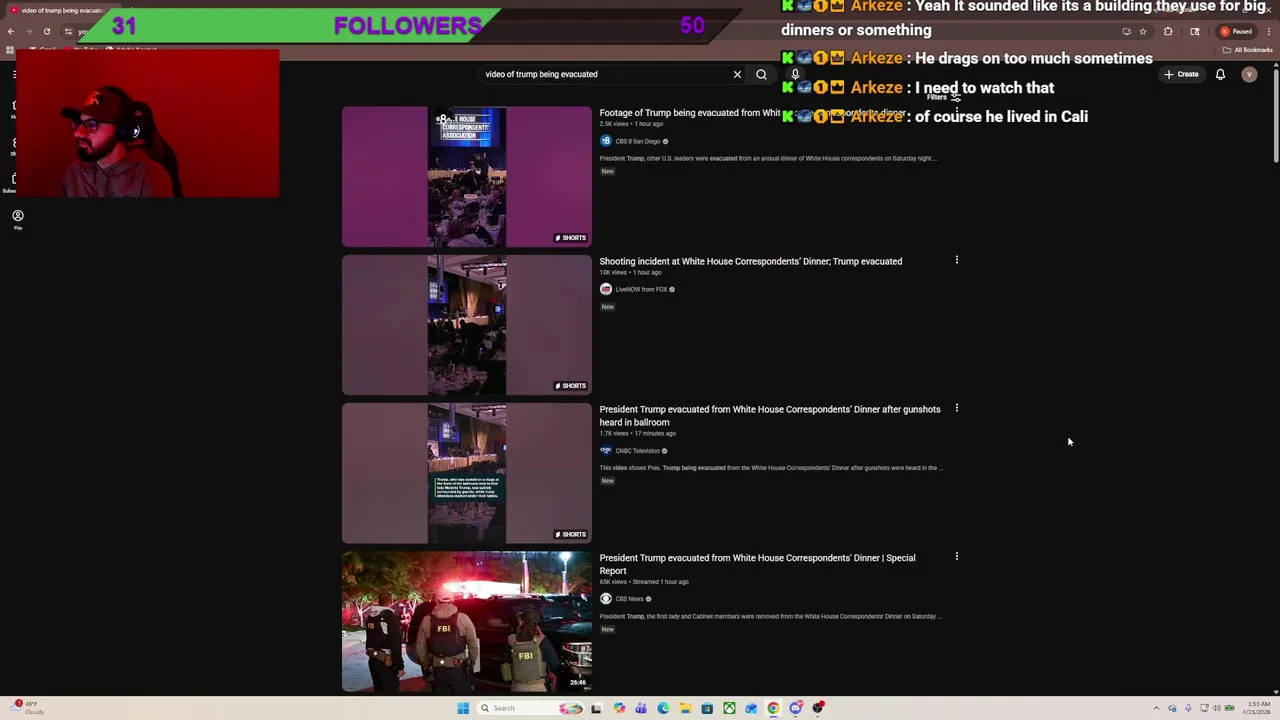The width and height of the screenshot is (1280, 720).
Task: Open LiveNOW from FOX Shorts thumbnail
Action: (467, 325)
